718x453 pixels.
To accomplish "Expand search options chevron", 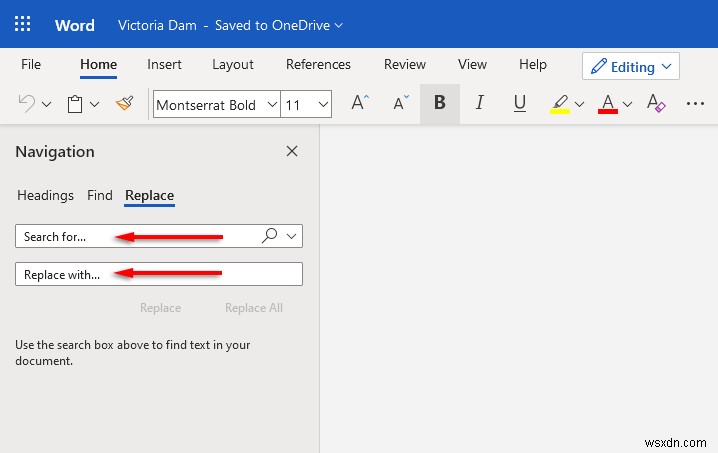I will pyautogui.click(x=291, y=236).
